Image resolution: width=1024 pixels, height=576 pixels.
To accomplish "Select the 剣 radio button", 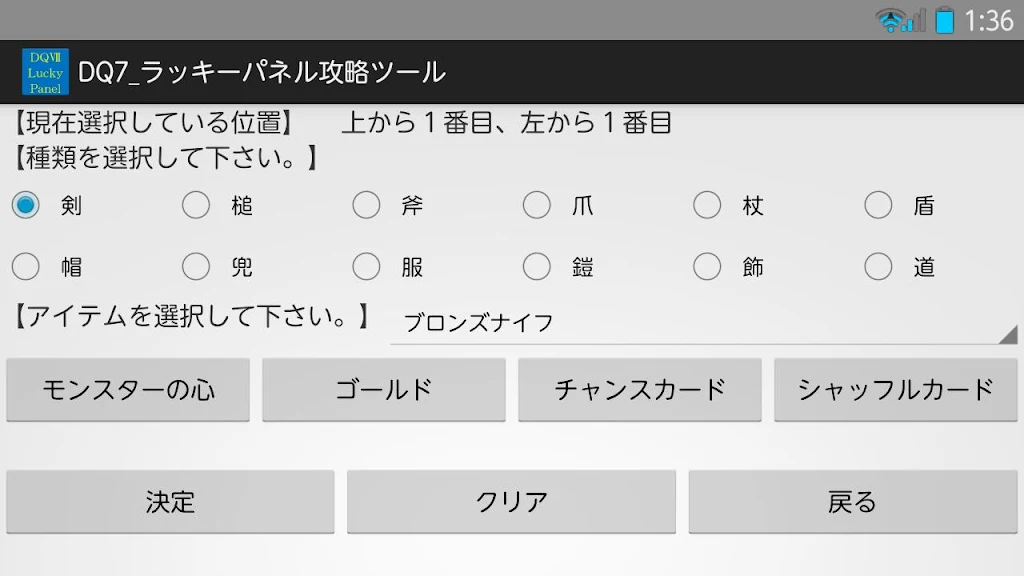I will coord(26,206).
